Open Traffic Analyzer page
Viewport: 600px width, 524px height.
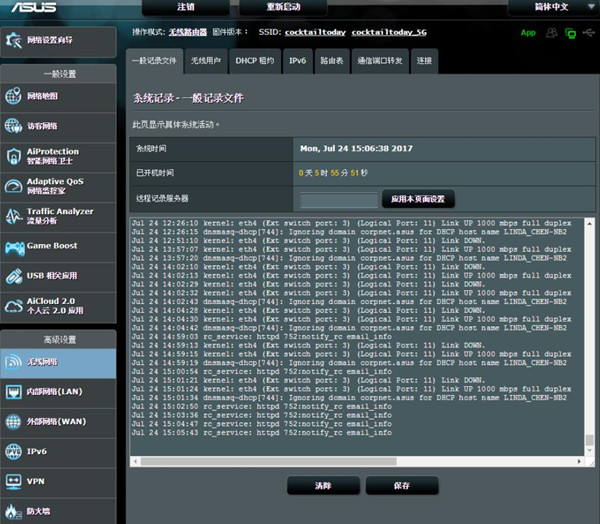pyautogui.click(x=58, y=216)
